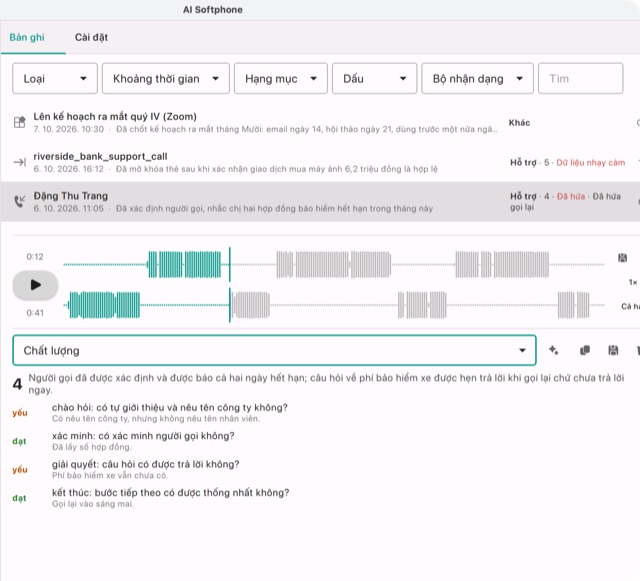
Task: Open the Khoảng thời gian dropdown
Action: tap(166, 78)
